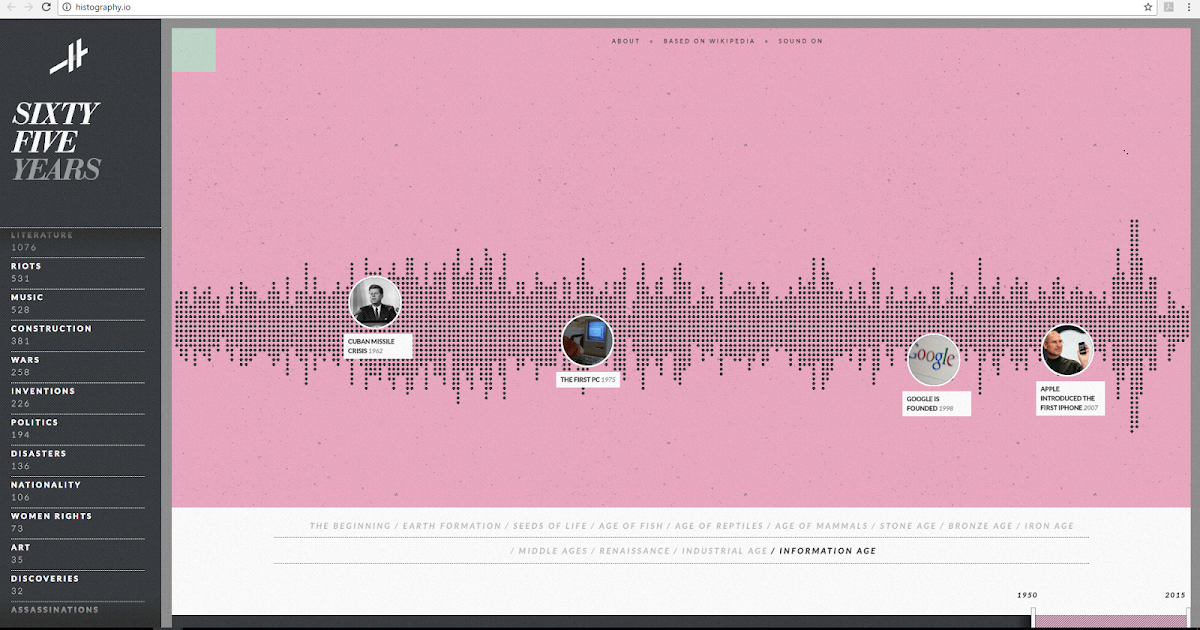Click the green square marker top left
Viewport: 1200px width, 630px height.
point(195,49)
